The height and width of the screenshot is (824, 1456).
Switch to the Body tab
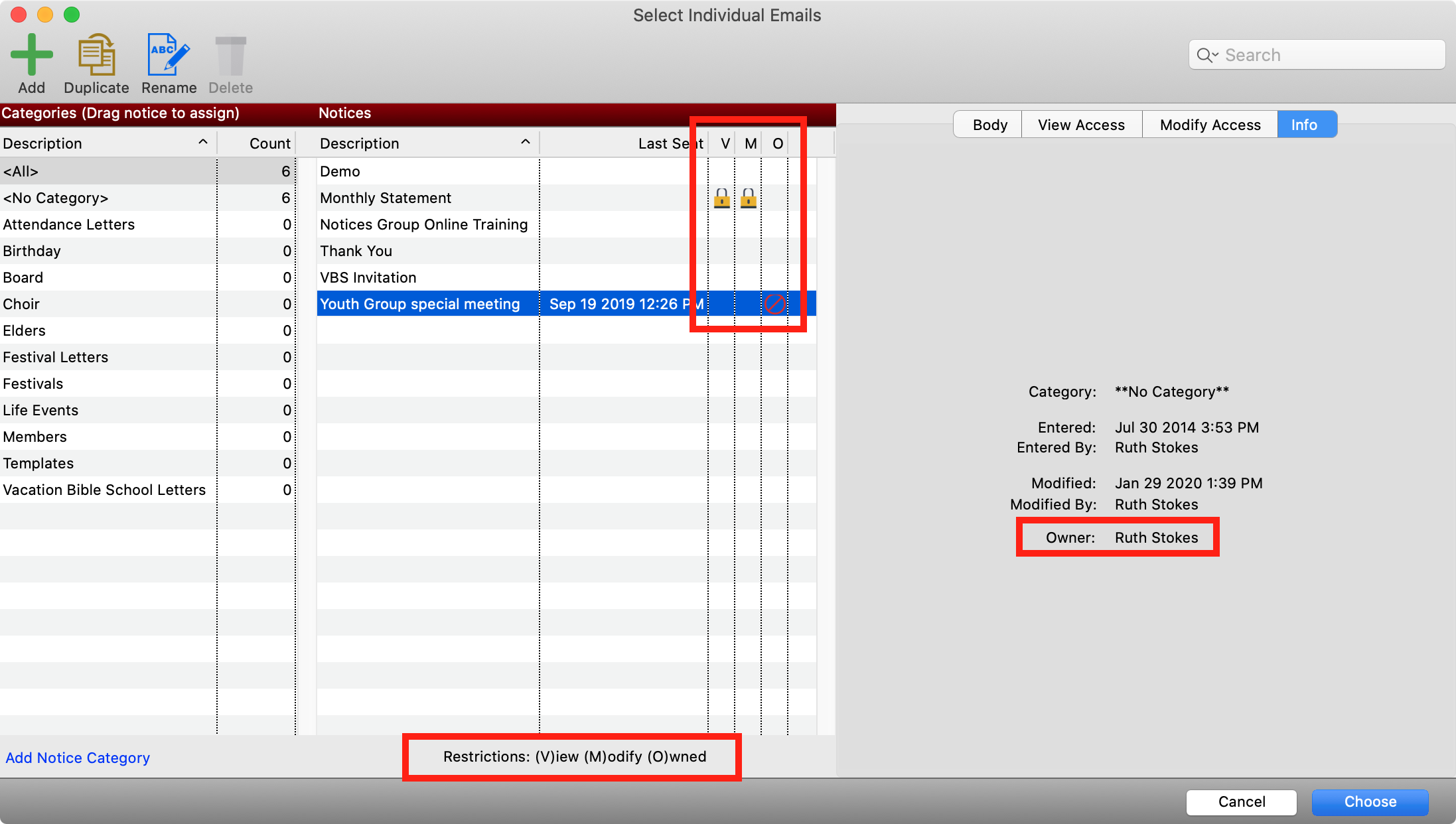(x=989, y=125)
